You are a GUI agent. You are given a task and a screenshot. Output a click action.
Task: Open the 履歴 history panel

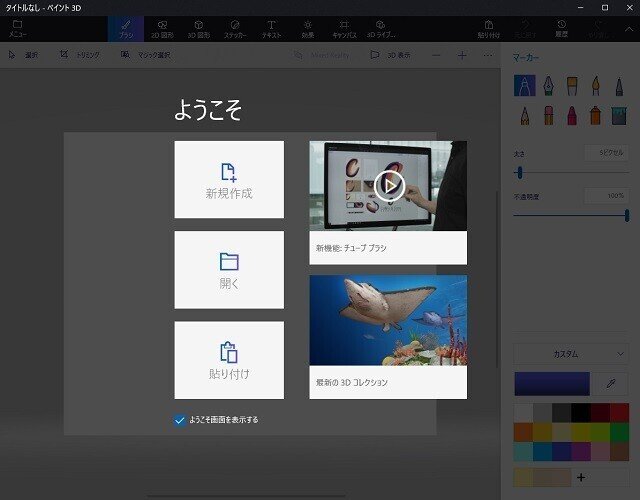(561, 29)
